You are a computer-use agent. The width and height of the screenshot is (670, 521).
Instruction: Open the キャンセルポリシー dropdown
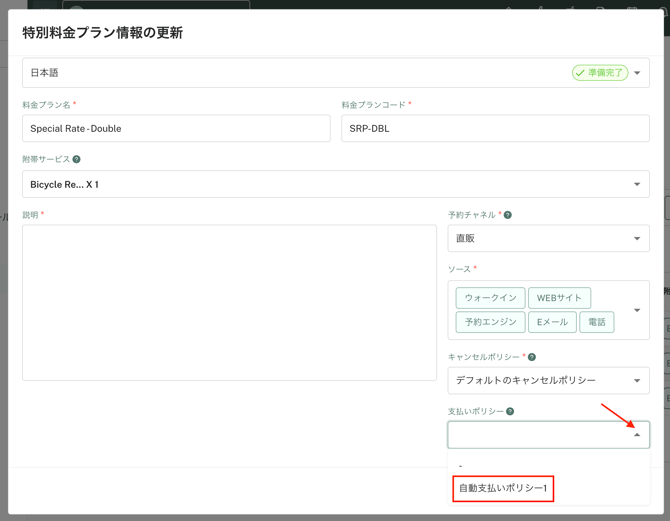(637, 380)
